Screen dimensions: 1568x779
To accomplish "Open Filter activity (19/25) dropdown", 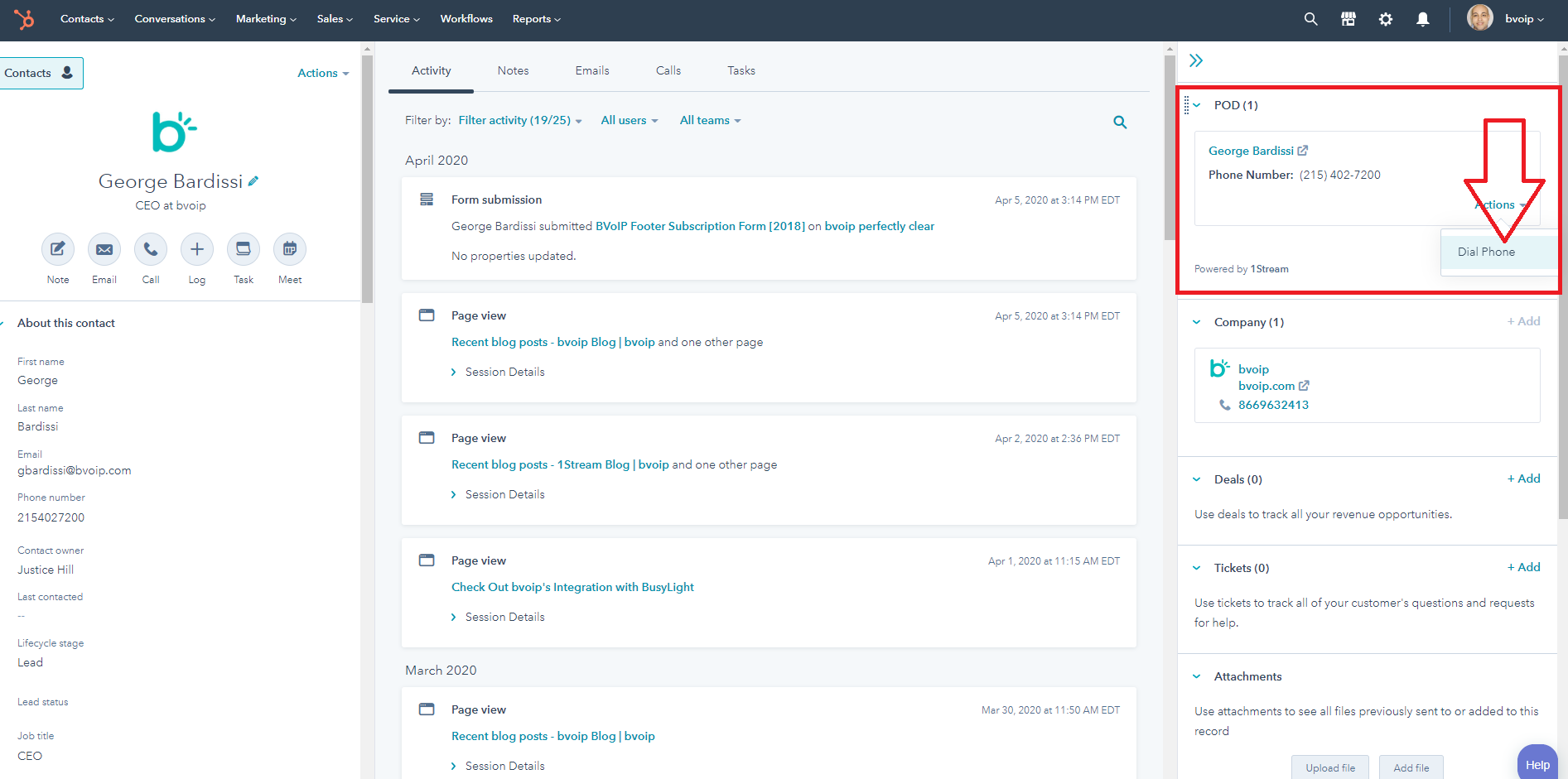I will pos(520,121).
